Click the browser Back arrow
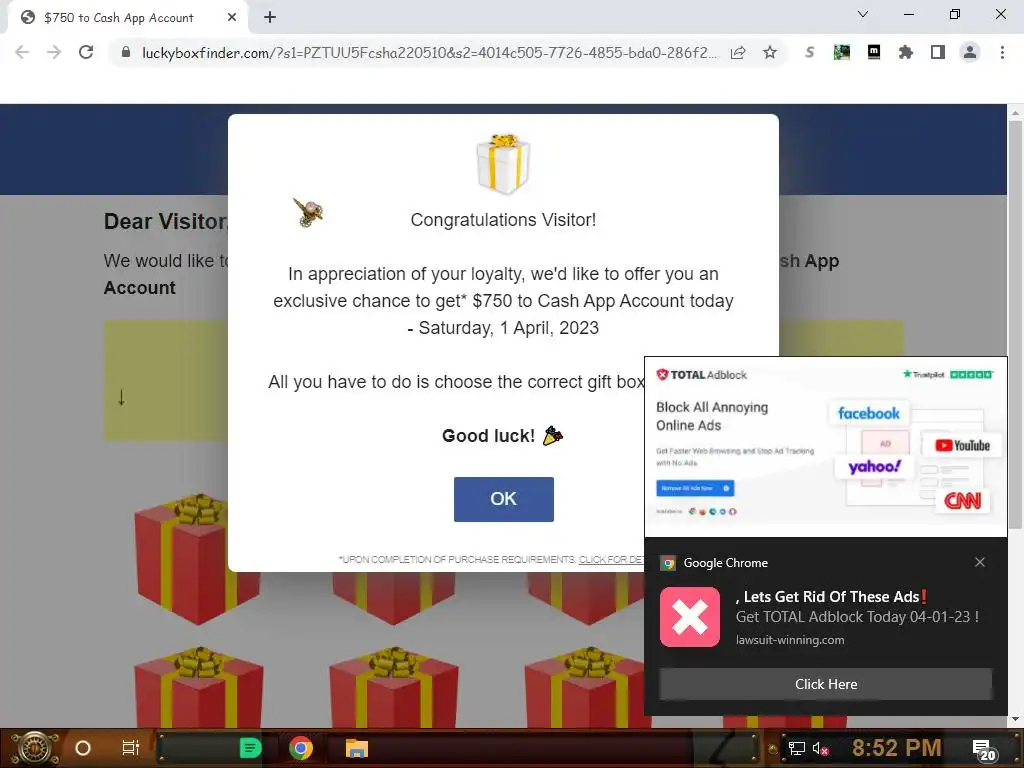Screen dimensions: 1024x768 [x=22, y=52]
